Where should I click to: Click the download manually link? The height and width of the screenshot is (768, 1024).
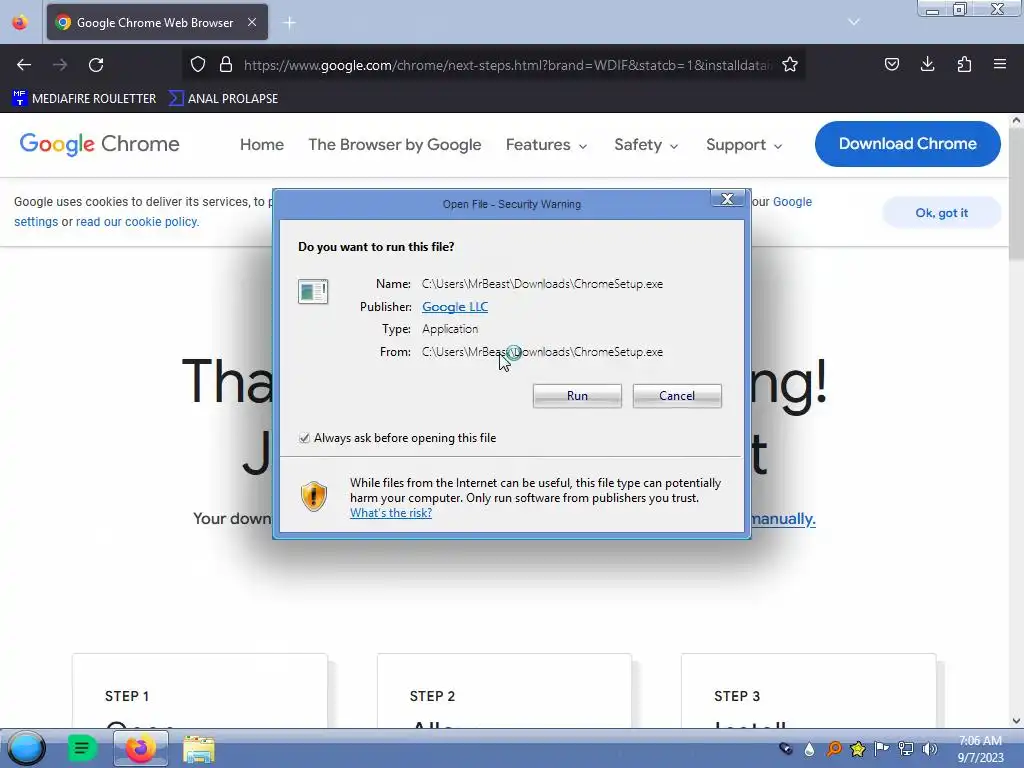tap(783, 519)
